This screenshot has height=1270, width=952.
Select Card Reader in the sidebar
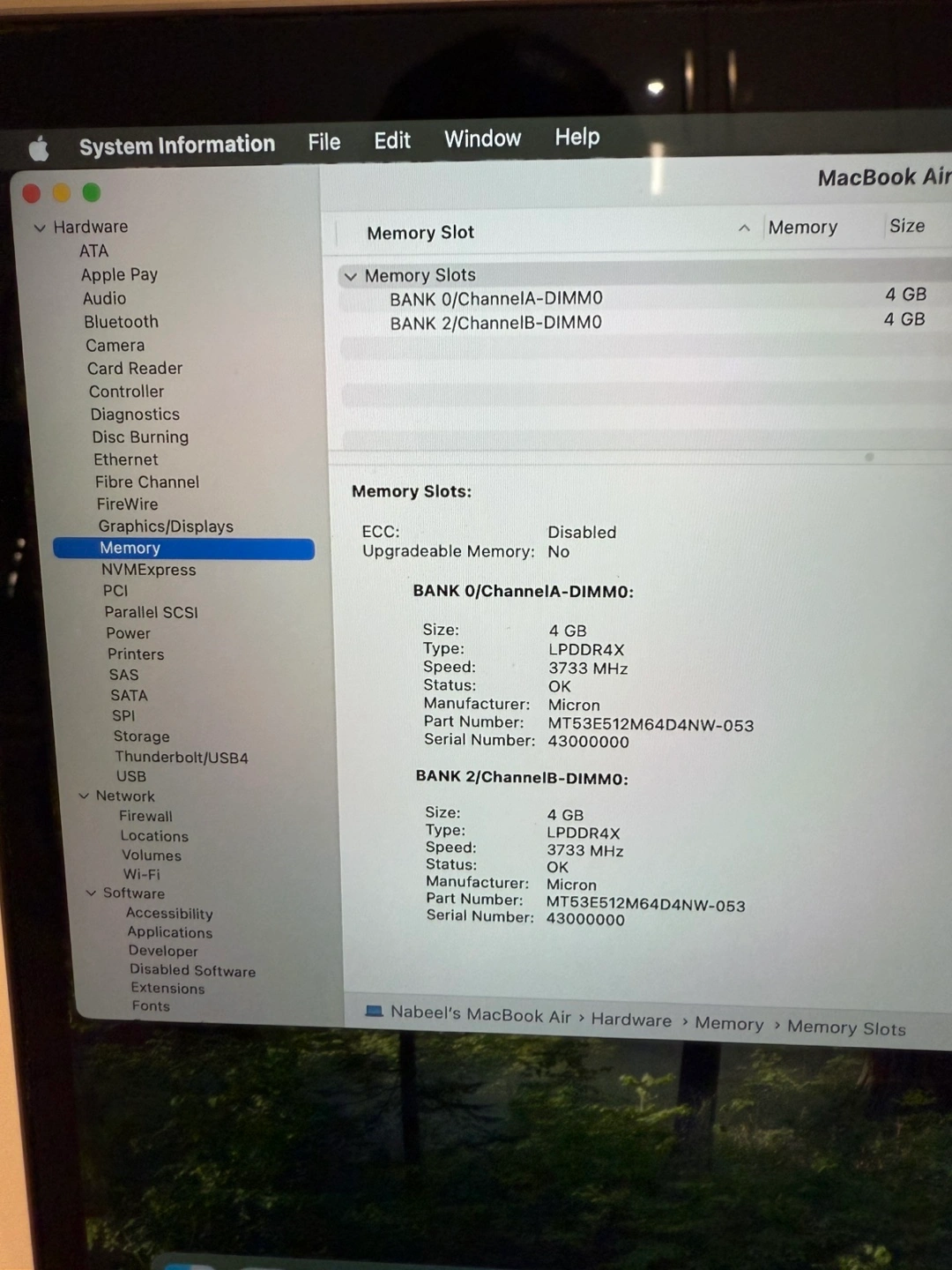pos(135,369)
